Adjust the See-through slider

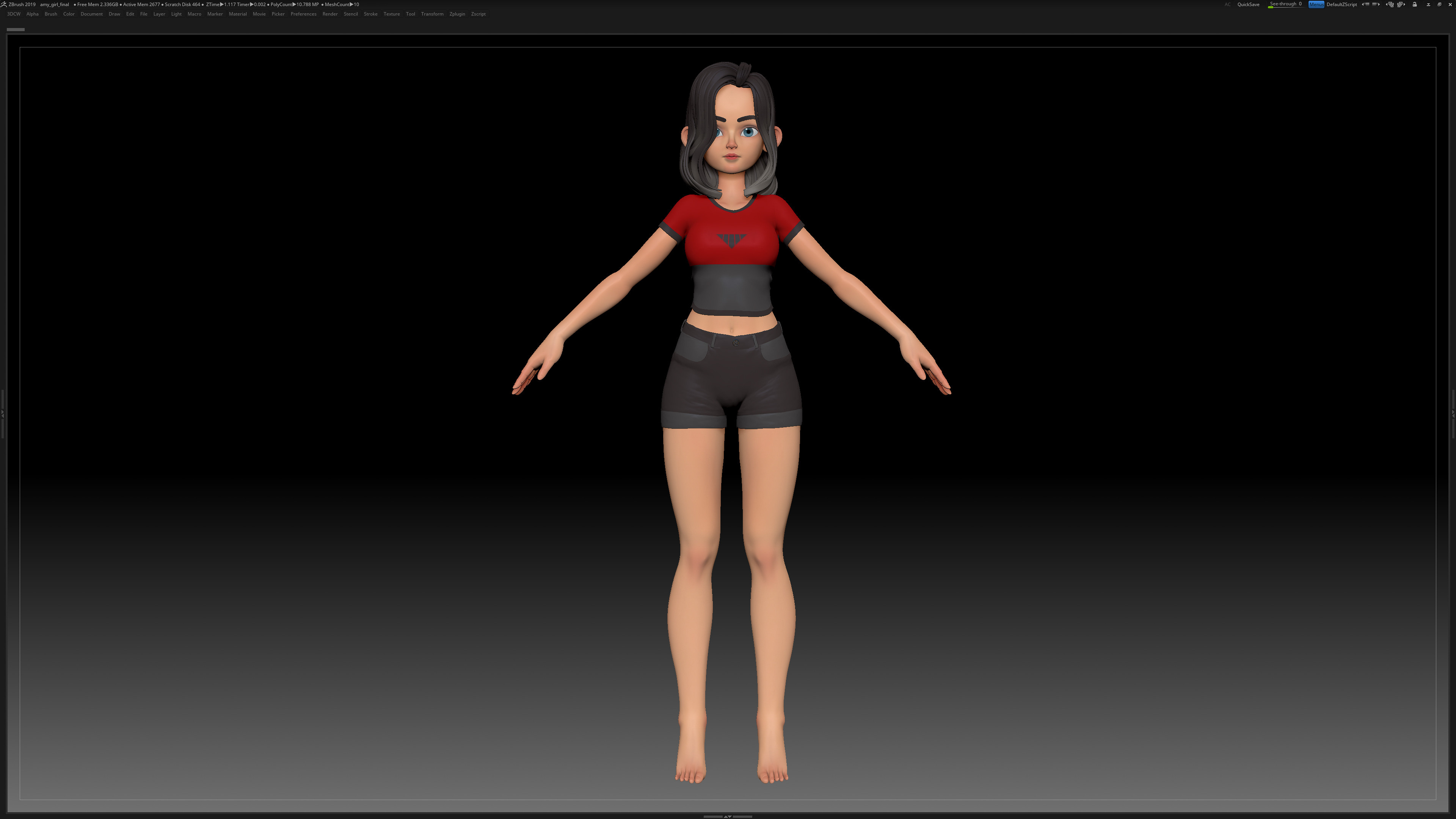(1285, 5)
